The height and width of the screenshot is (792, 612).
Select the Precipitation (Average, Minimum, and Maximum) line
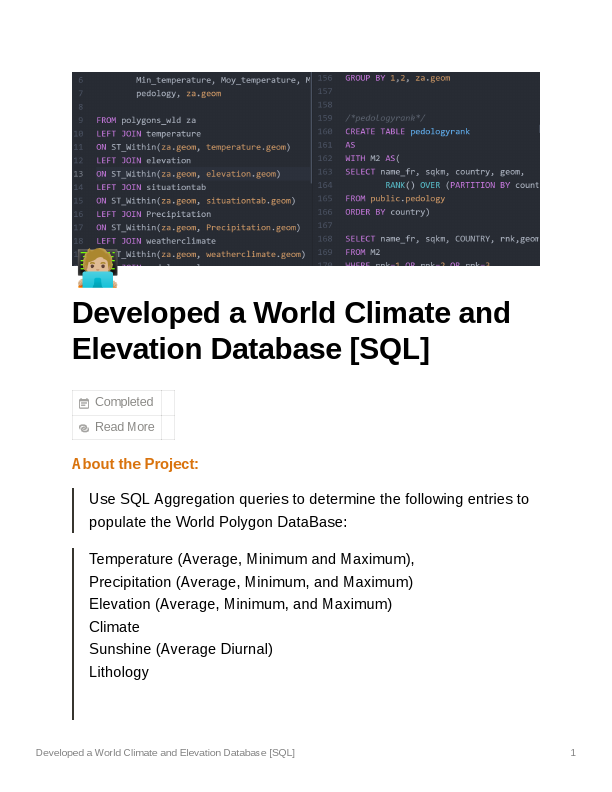pos(251,582)
